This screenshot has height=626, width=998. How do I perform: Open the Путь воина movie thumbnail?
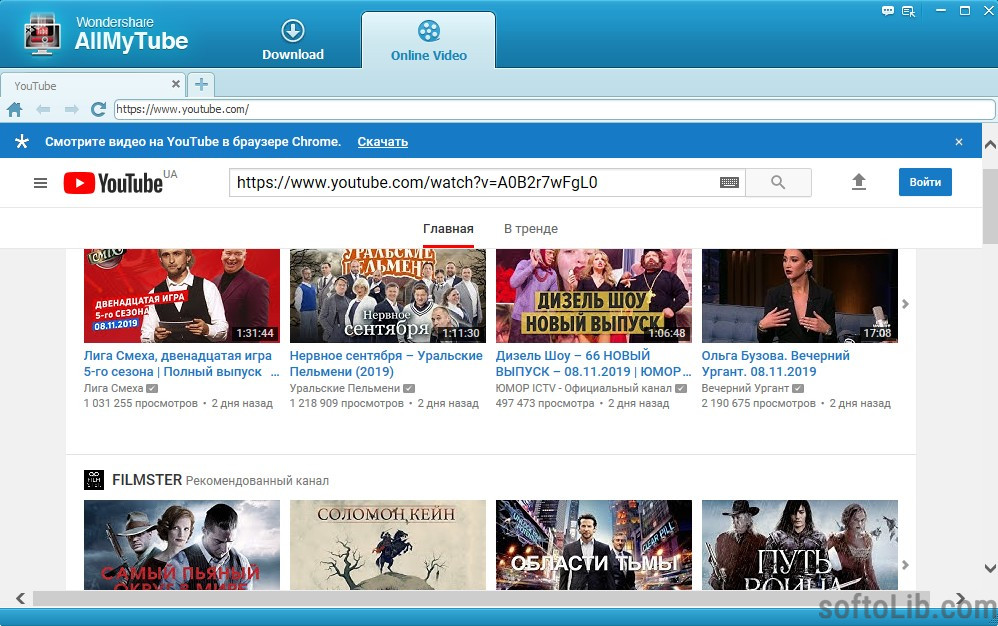point(799,545)
